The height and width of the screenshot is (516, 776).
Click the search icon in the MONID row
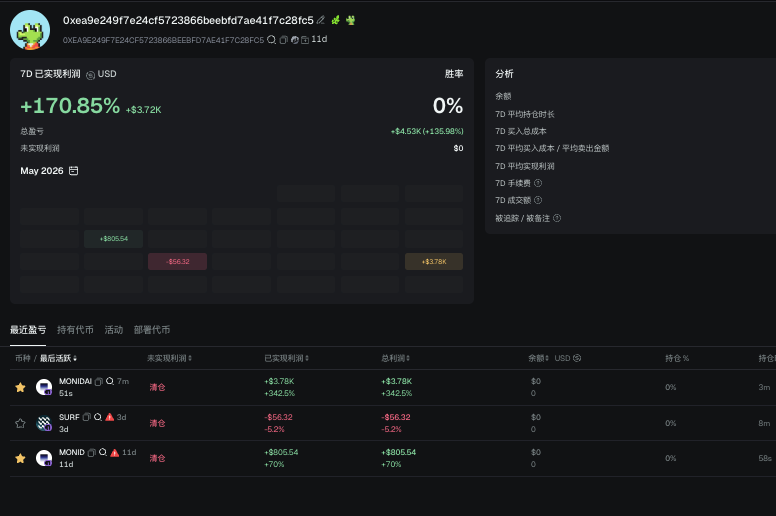pos(103,452)
